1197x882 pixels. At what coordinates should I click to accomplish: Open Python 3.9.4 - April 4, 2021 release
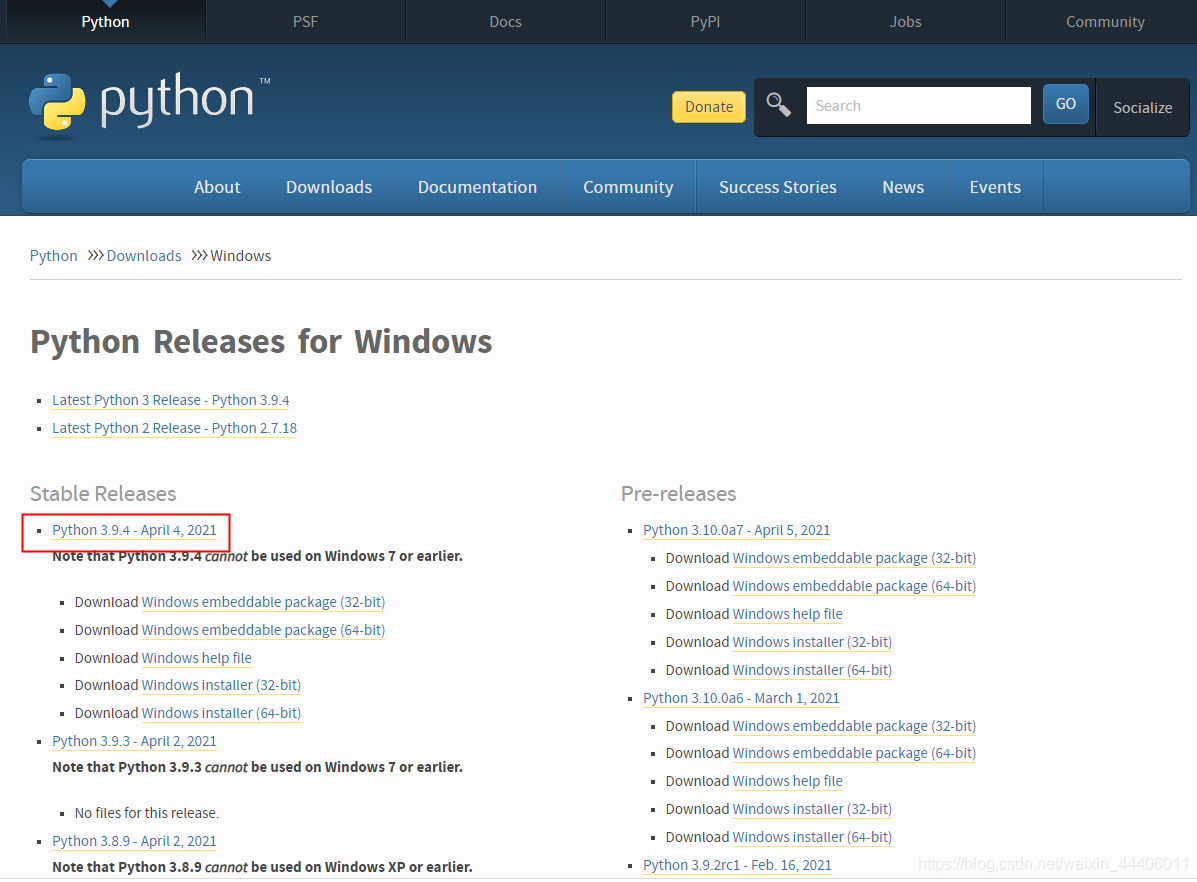click(134, 530)
